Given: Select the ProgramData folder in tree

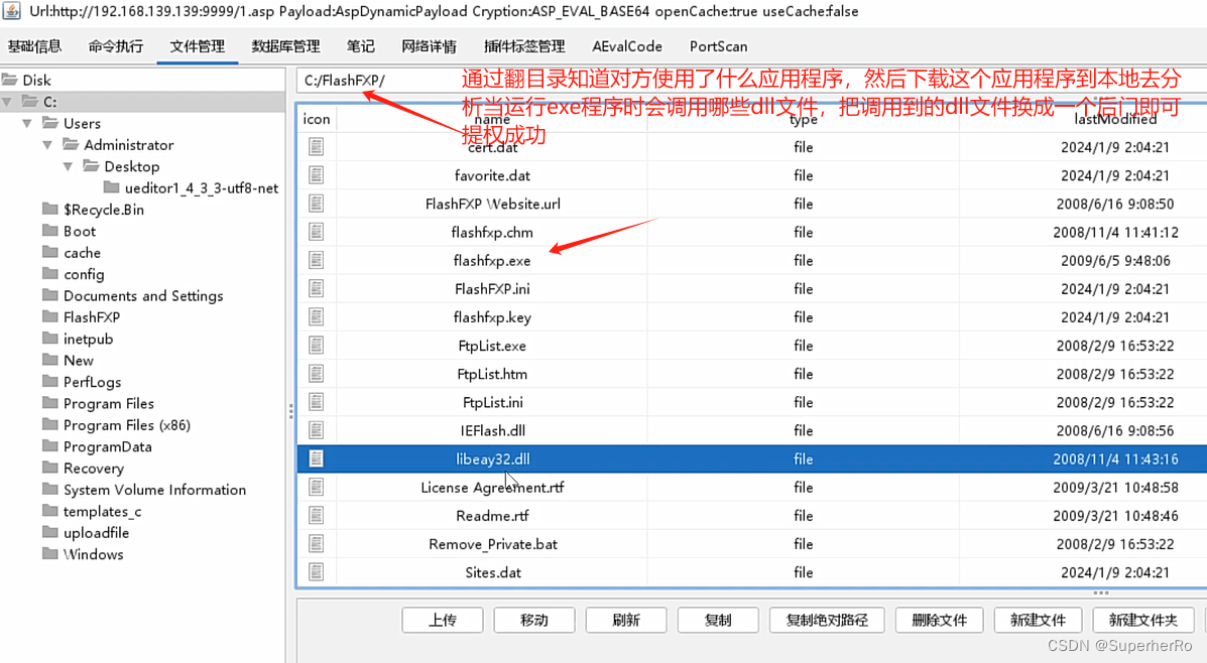Looking at the screenshot, I should coord(107,447).
